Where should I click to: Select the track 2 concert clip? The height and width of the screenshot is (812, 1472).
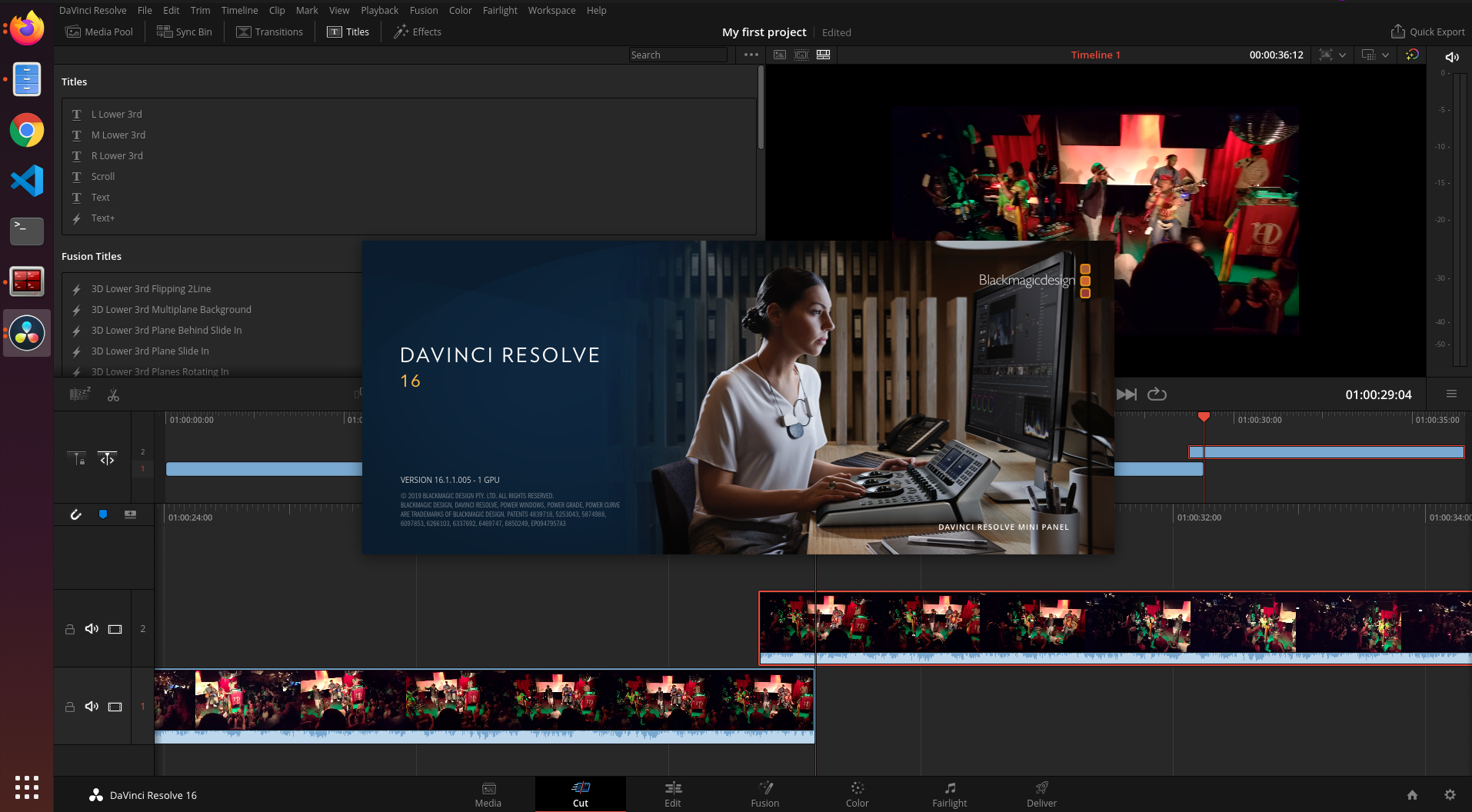pos(1115,627)
